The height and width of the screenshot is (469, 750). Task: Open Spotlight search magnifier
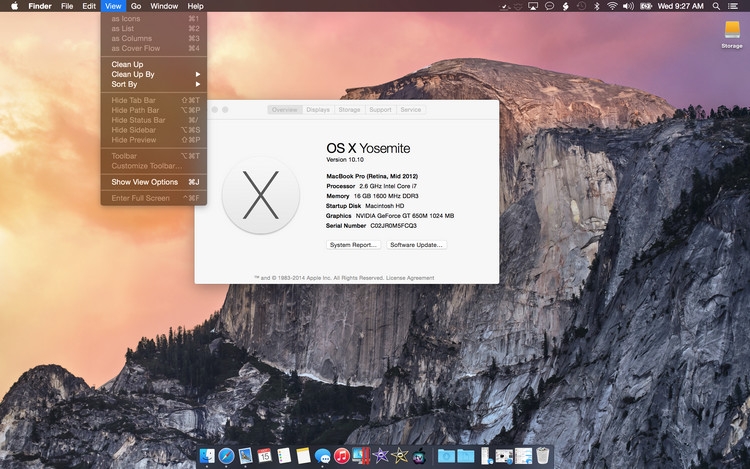point(716,6)
